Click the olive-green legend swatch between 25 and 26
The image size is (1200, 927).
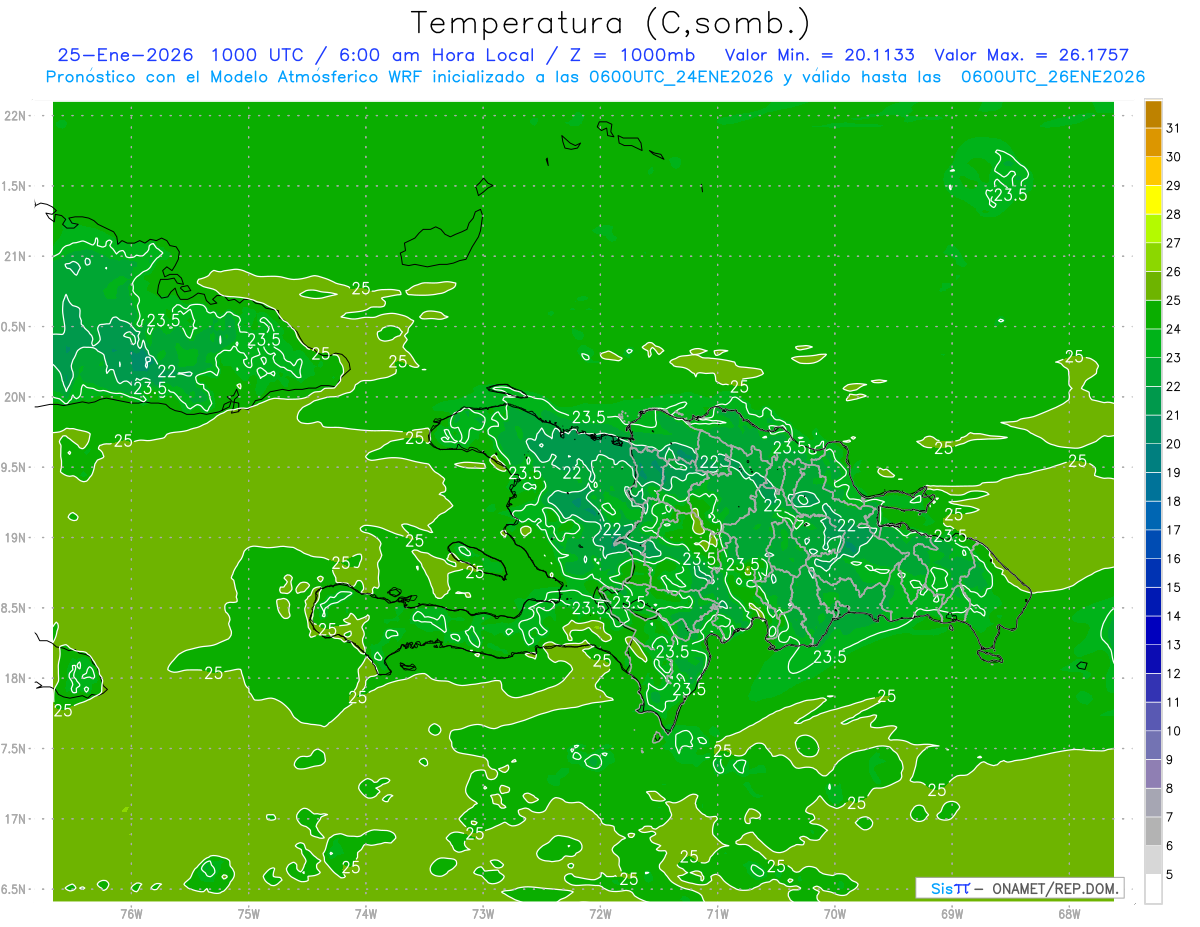pos(1153,285)
